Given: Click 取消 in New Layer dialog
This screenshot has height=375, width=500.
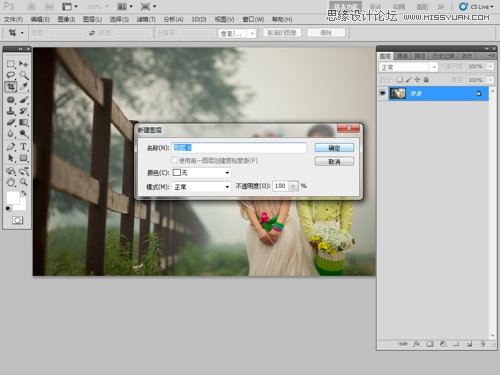Looking at the screenshot, I should 334,162.
